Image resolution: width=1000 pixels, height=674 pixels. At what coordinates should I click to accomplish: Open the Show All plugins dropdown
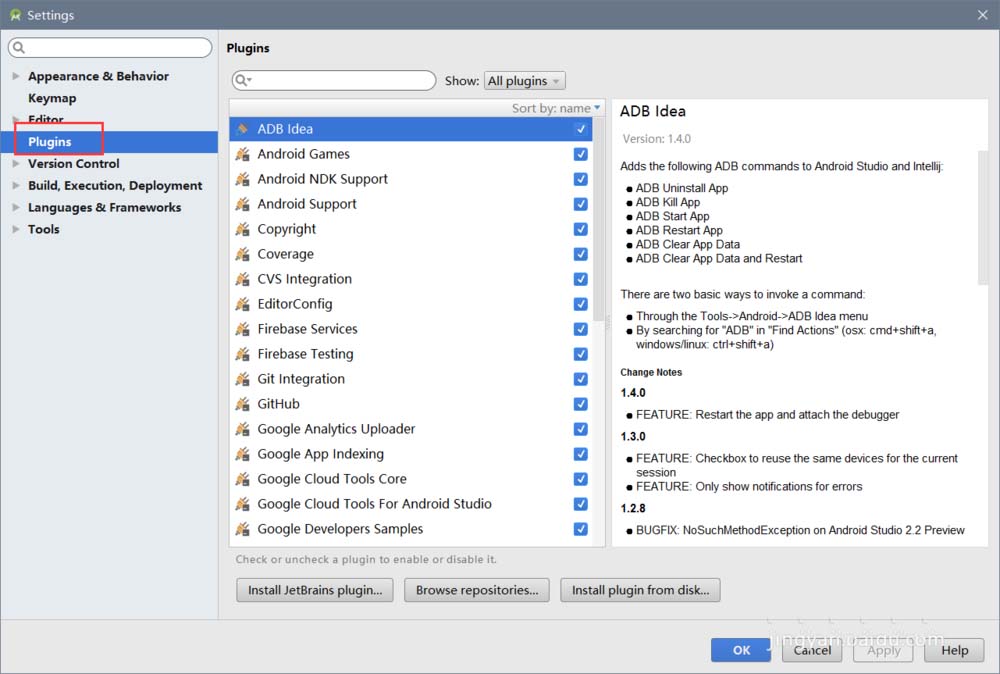coord(525,81)
